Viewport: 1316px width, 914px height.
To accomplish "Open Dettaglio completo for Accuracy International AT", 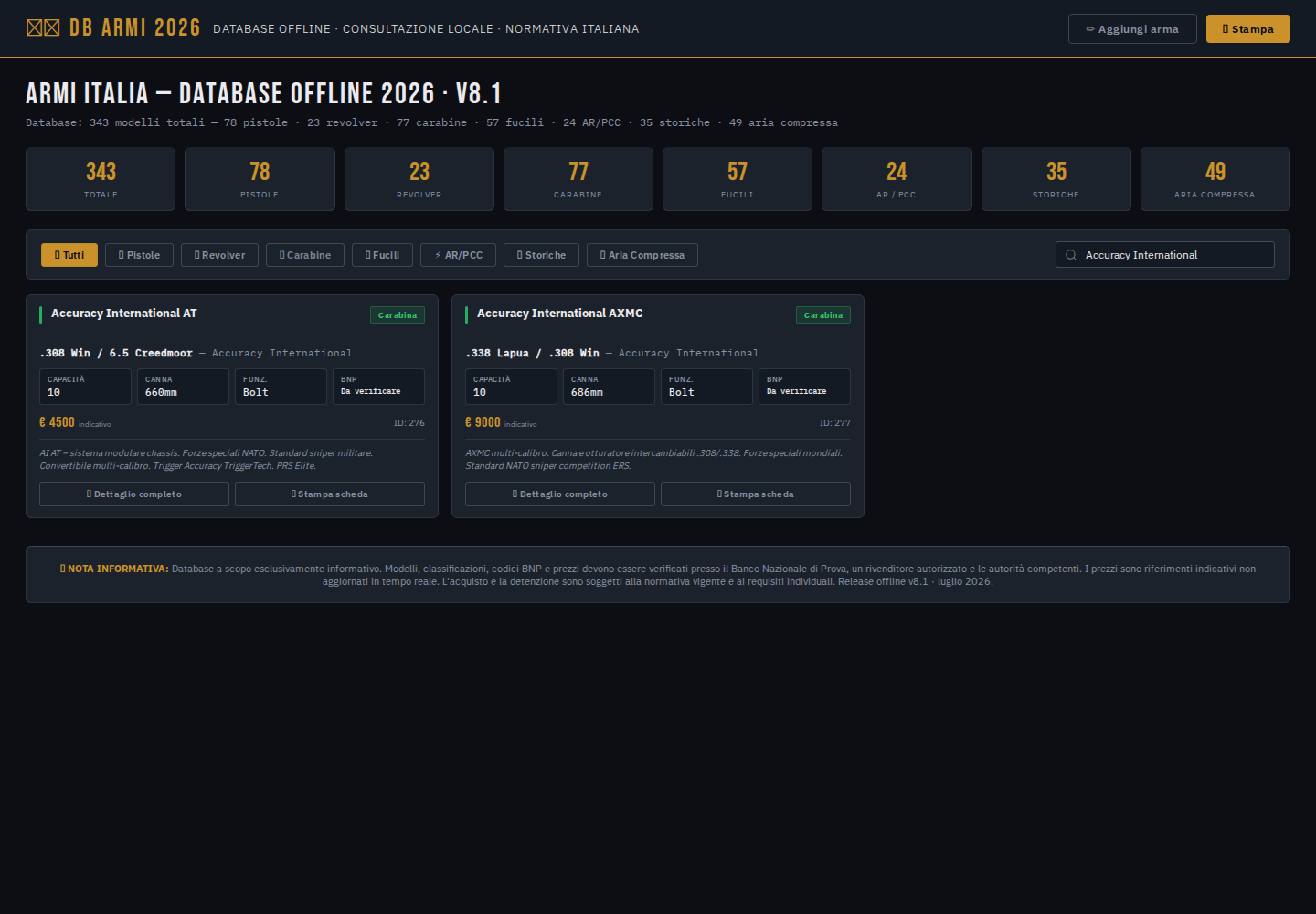I will tap(134, 494).
